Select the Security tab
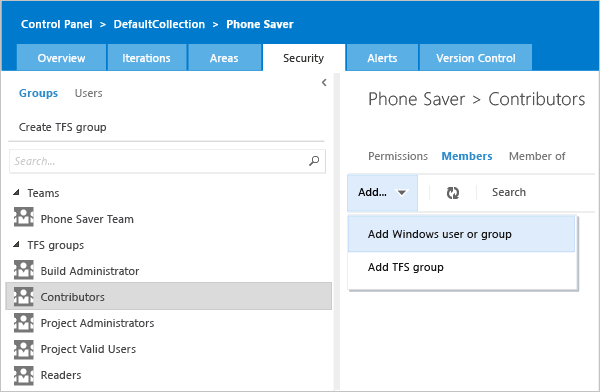Screen dimensions: 600x392 pyautogui.click(x=303, y=57)
